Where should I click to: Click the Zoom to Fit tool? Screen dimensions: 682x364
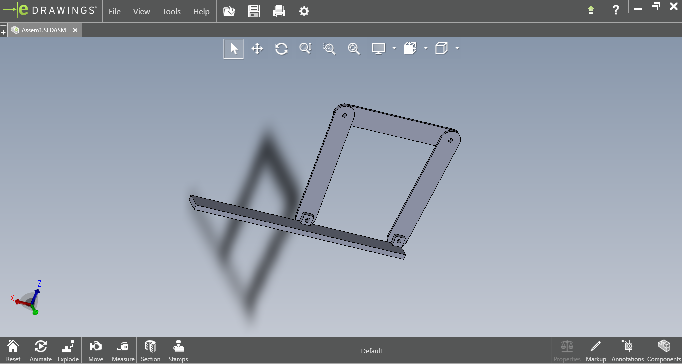[x=354, y=49]
